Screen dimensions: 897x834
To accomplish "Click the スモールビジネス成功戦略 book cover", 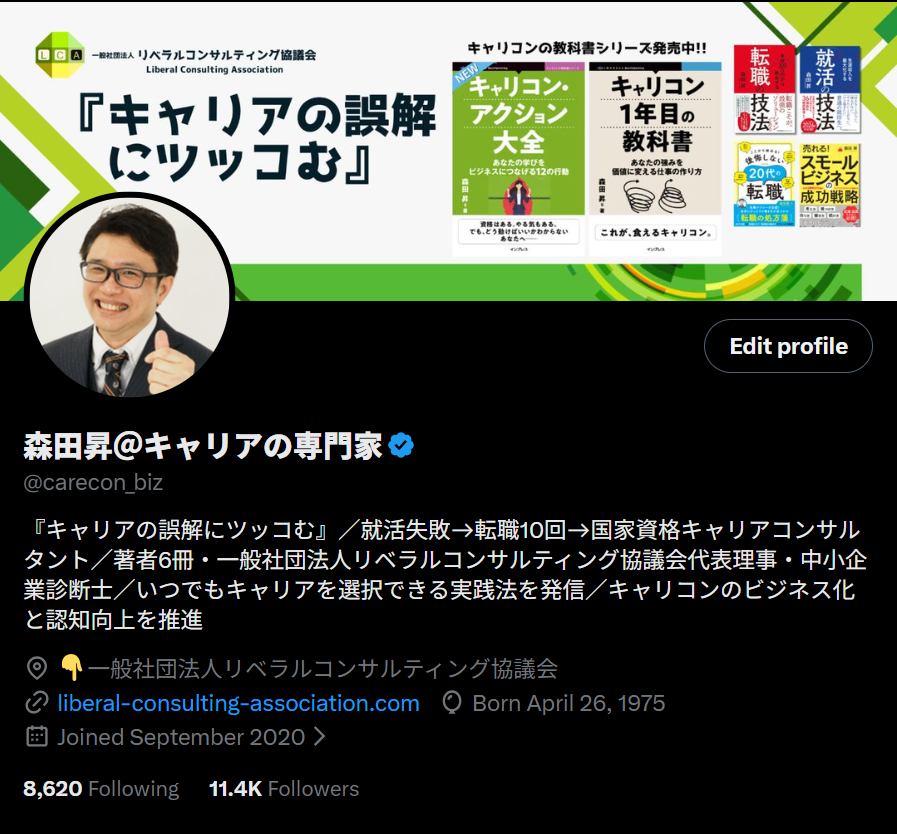I will 830,184.
